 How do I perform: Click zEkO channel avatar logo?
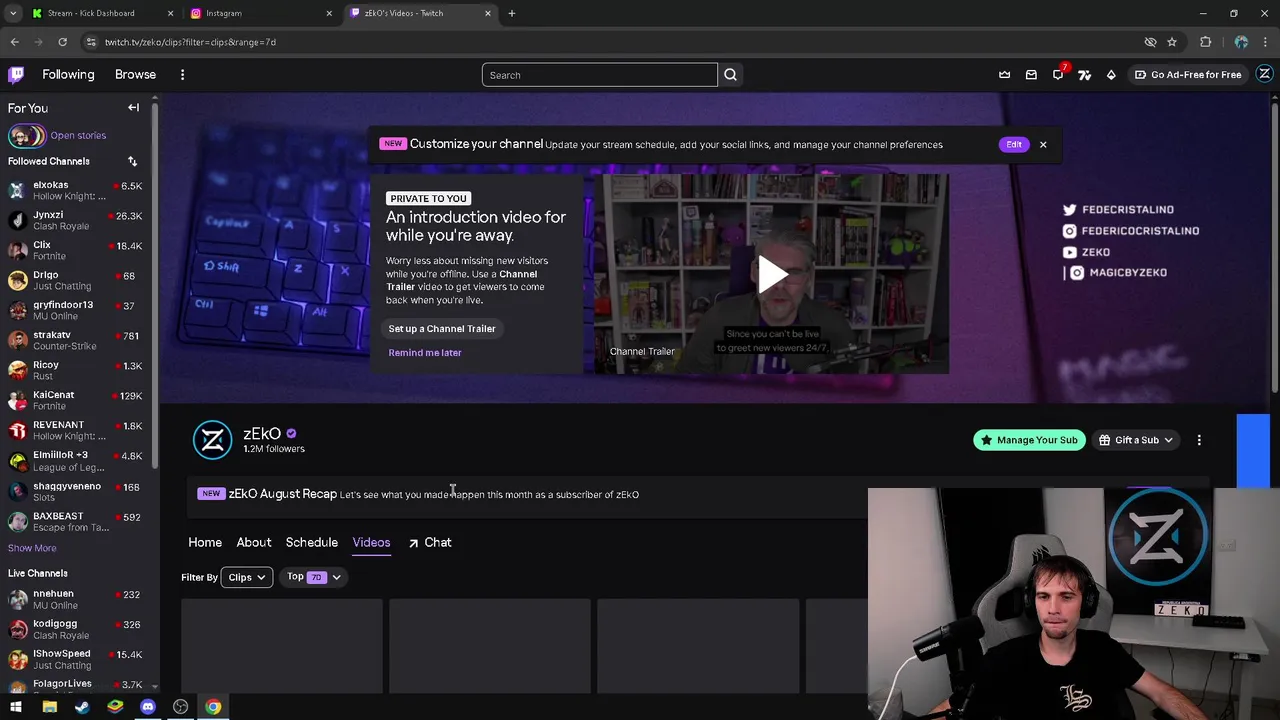point(212,440)
